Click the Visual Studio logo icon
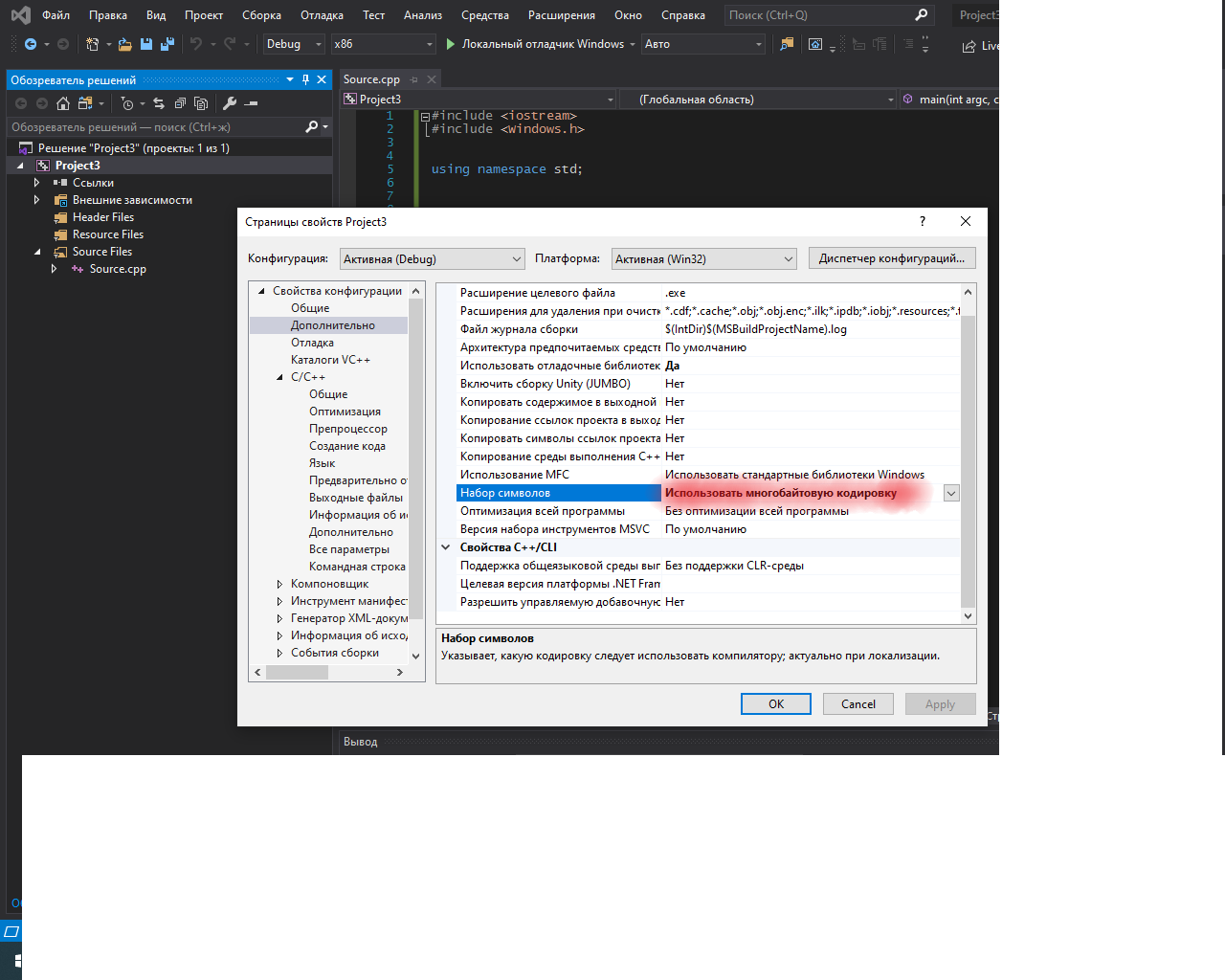Viewport: 1225px width, 980px height. [20, 14]
